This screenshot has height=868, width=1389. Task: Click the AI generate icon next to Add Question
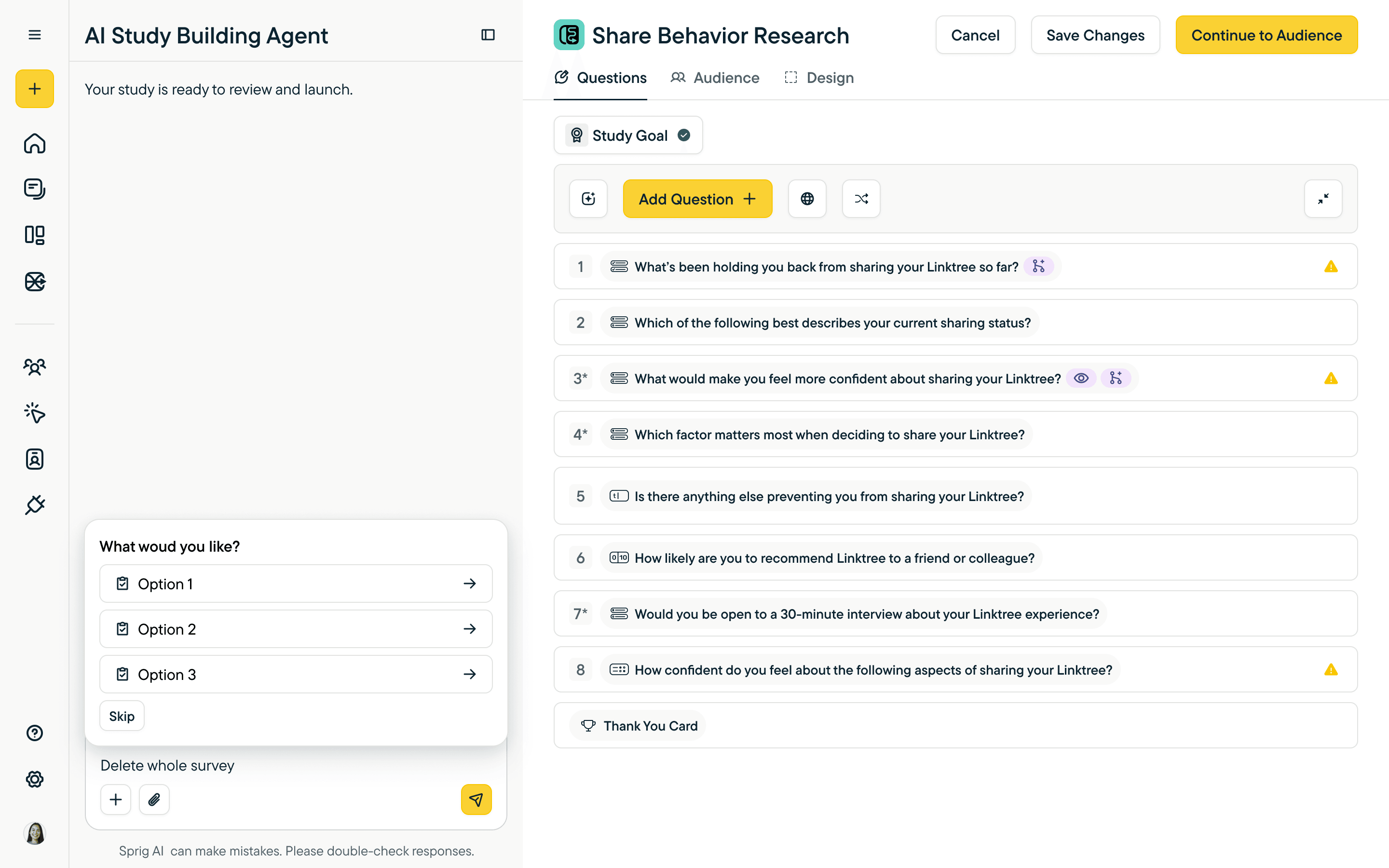(588, 199)
